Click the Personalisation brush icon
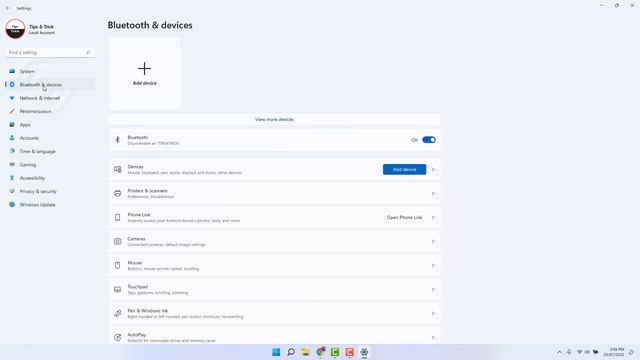This screenshot has height=360, width=640. tap(12, 111)
